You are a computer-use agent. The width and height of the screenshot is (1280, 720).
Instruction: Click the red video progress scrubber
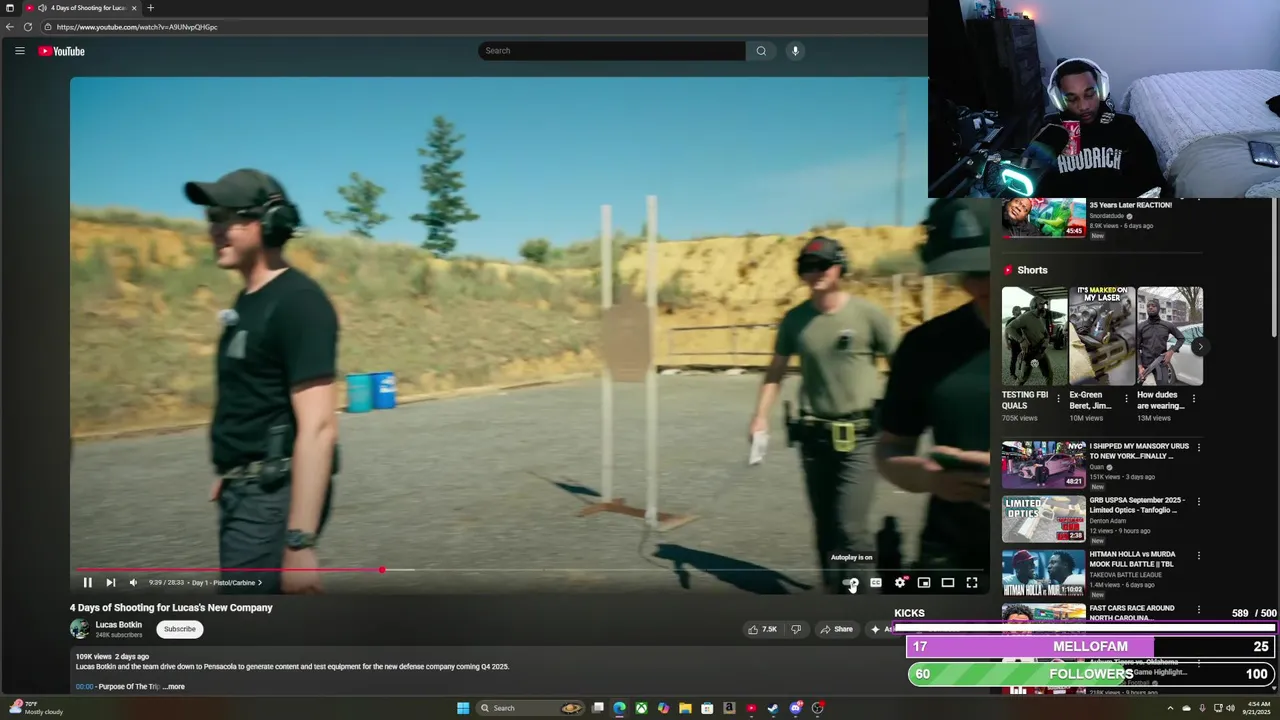pyautogui.click(x=382, y=570)
